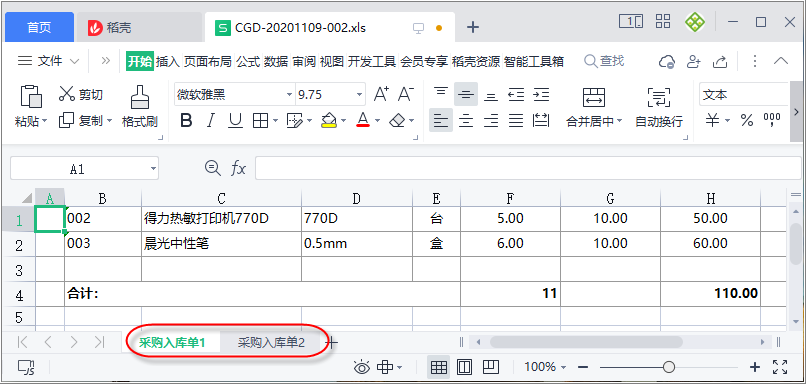The height and width of the screenshot is (384, 806).
Task: Open the 公式 ribbon tab
Action: point(248,62)
